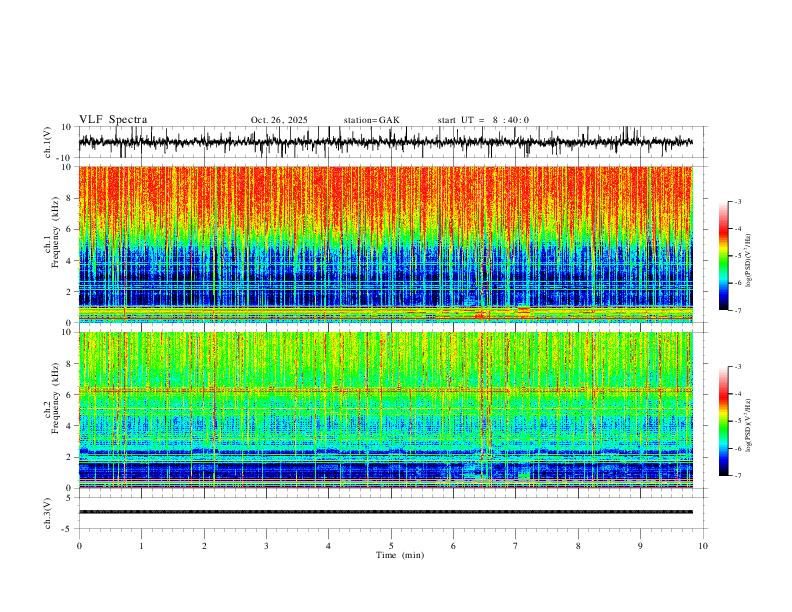This screenshot has width=792, height=612.
Task: Click inside the ch.1 frequency spectrogram
Action: coord(385,244)
